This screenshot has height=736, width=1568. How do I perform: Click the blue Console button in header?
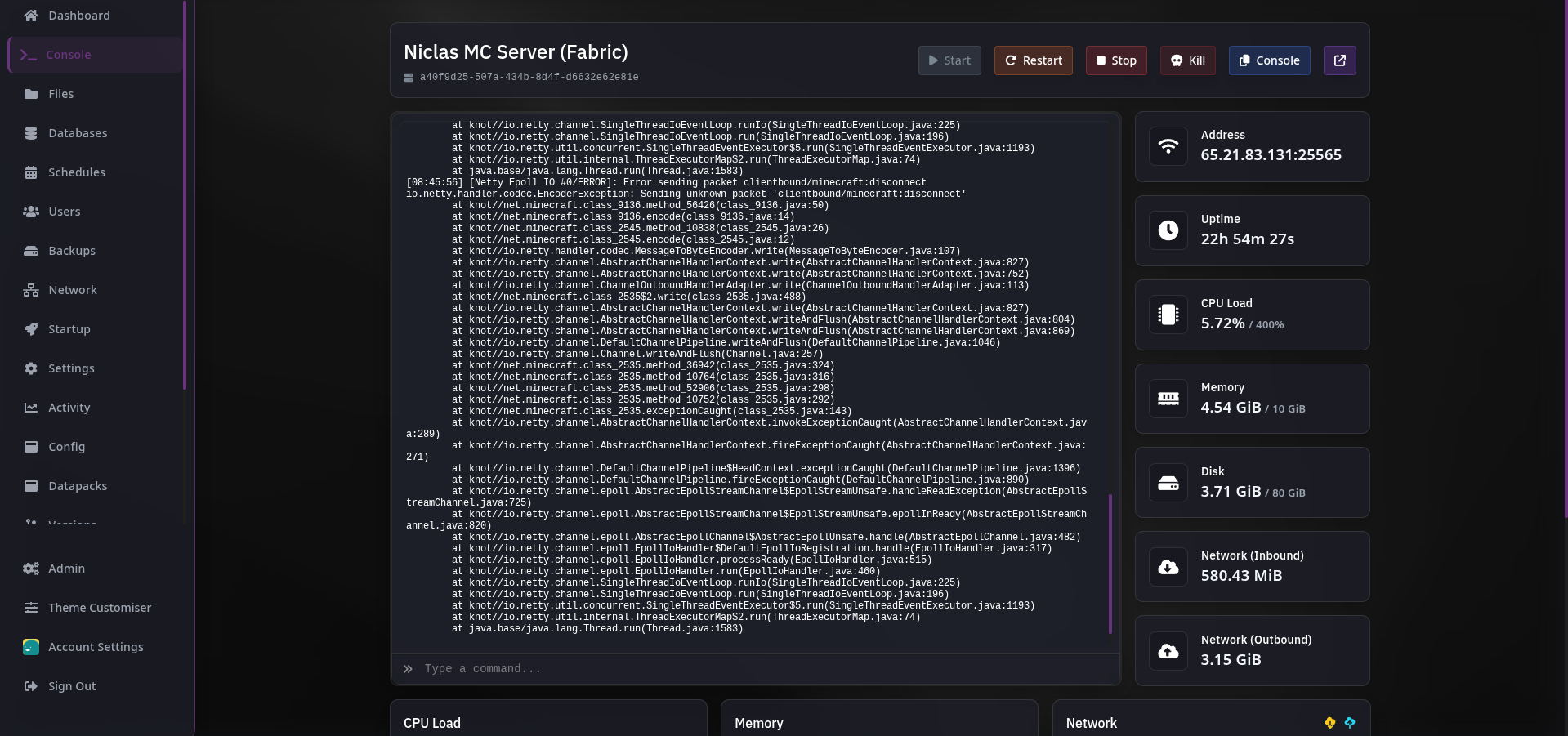(1269, 60)
